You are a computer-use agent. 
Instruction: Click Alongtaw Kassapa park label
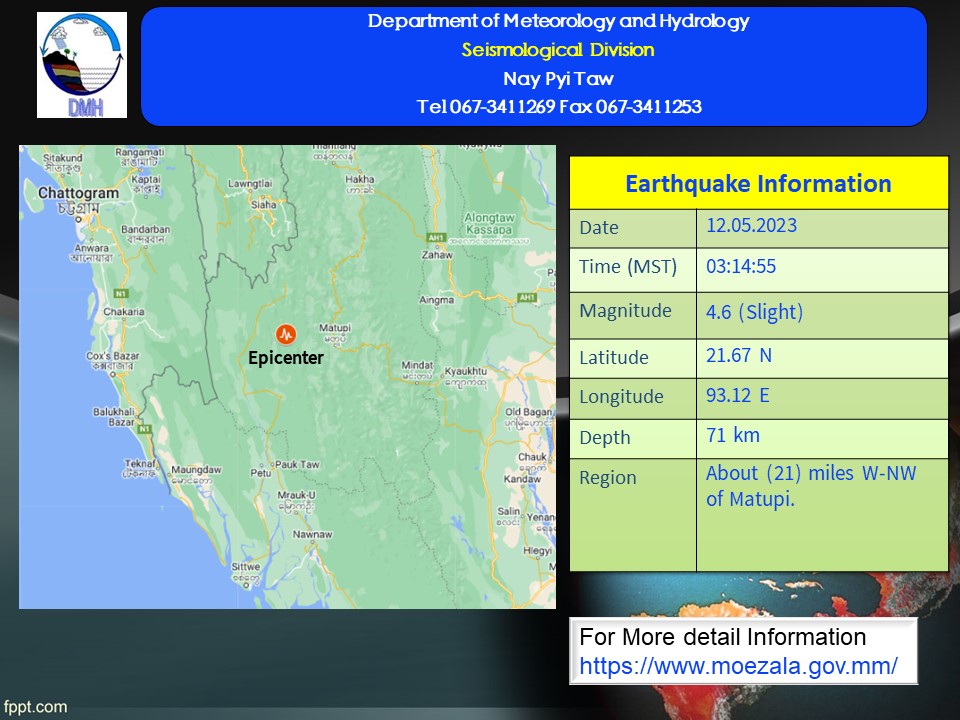coord(489,223)
